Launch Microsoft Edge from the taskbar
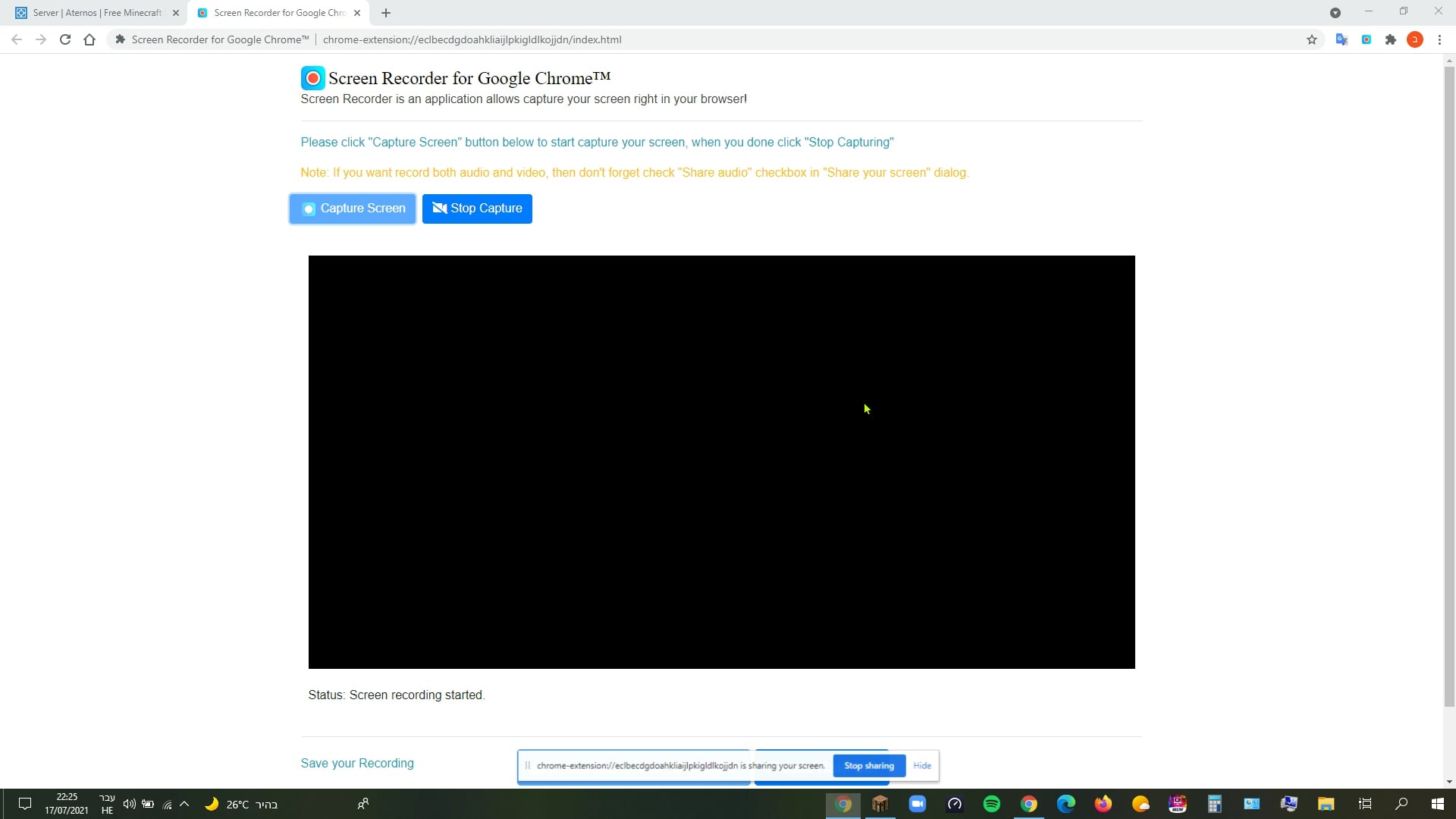This screenshot has width=1456, height=819. click(x=1065, y=804)
